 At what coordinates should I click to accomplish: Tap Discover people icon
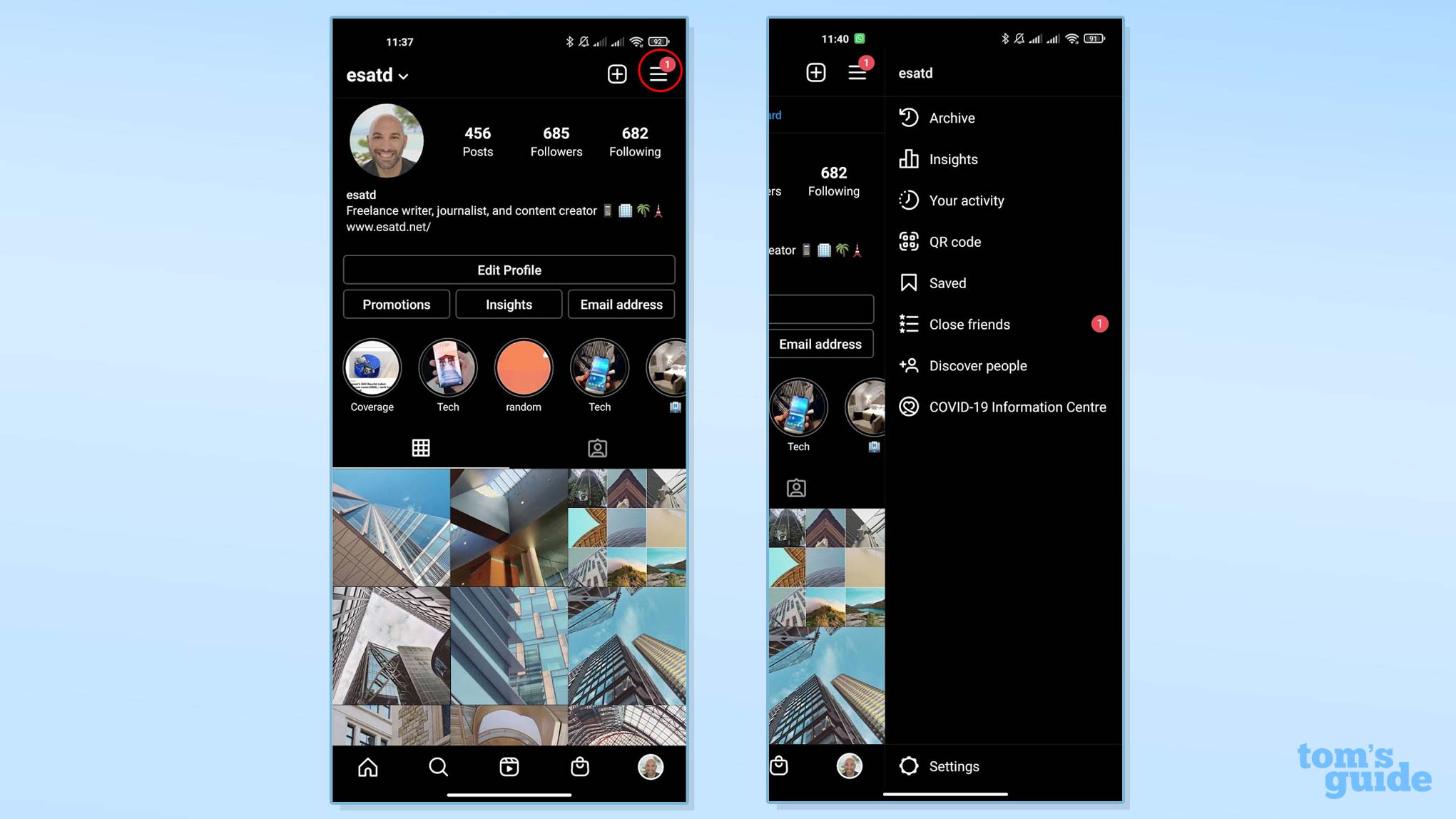click(x=908, y=365)
